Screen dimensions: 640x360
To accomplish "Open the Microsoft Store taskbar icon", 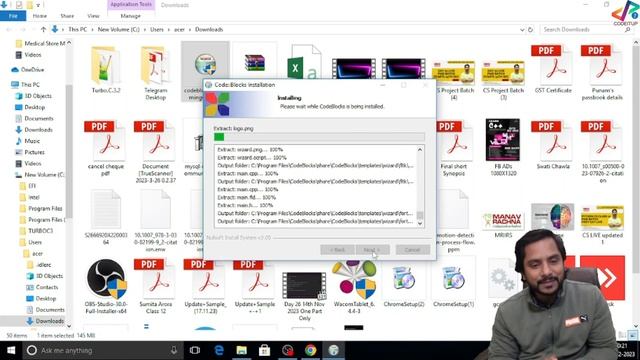I will coord(264,350).
